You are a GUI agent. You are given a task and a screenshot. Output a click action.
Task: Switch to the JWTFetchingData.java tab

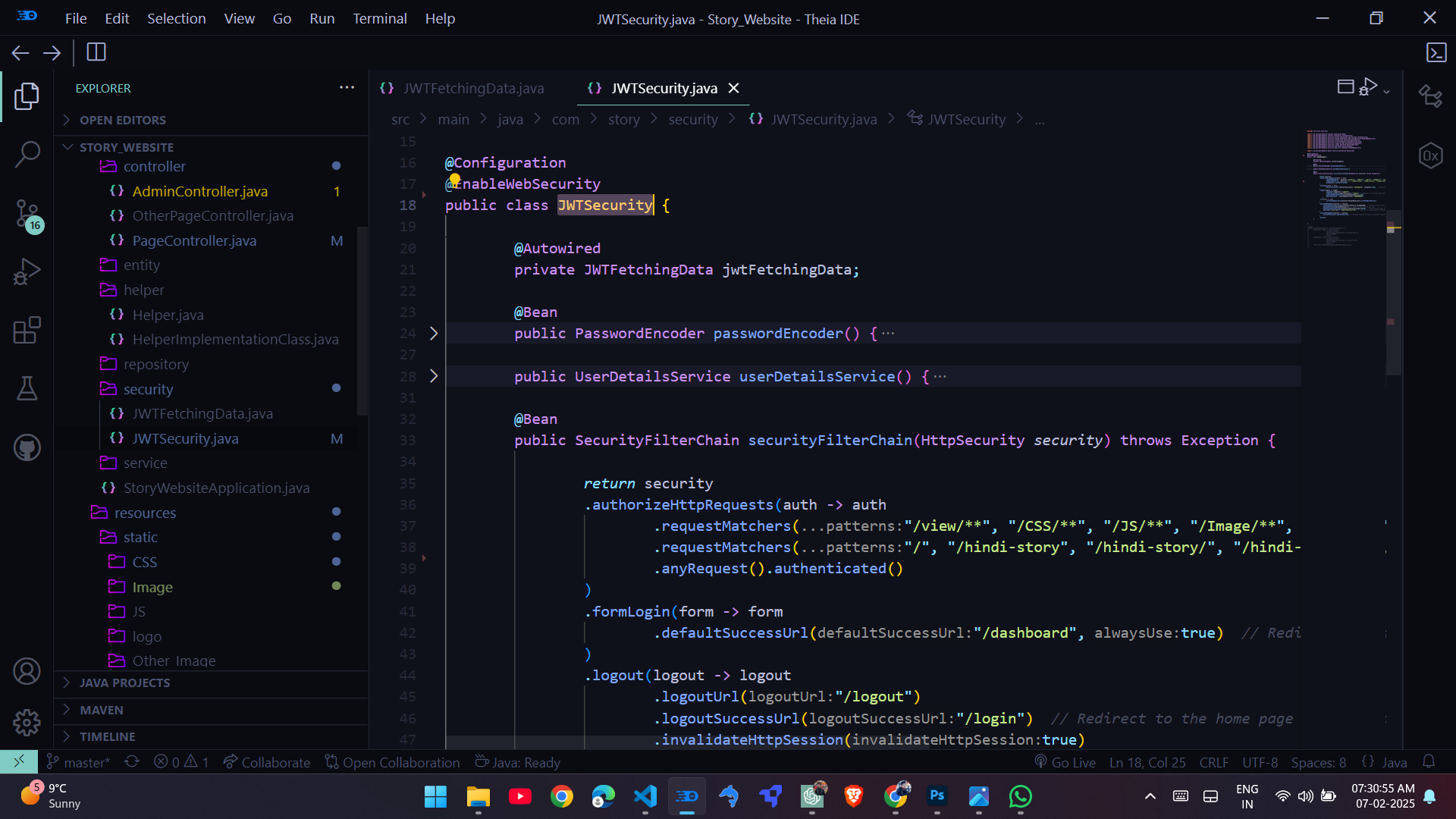click(x=472, y=88)
